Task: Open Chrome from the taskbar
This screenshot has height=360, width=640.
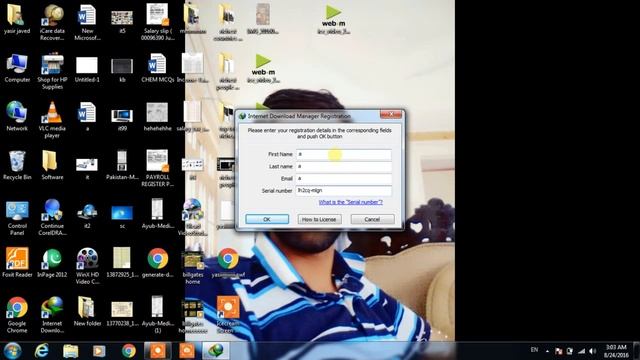Action: tap(129, 351)
